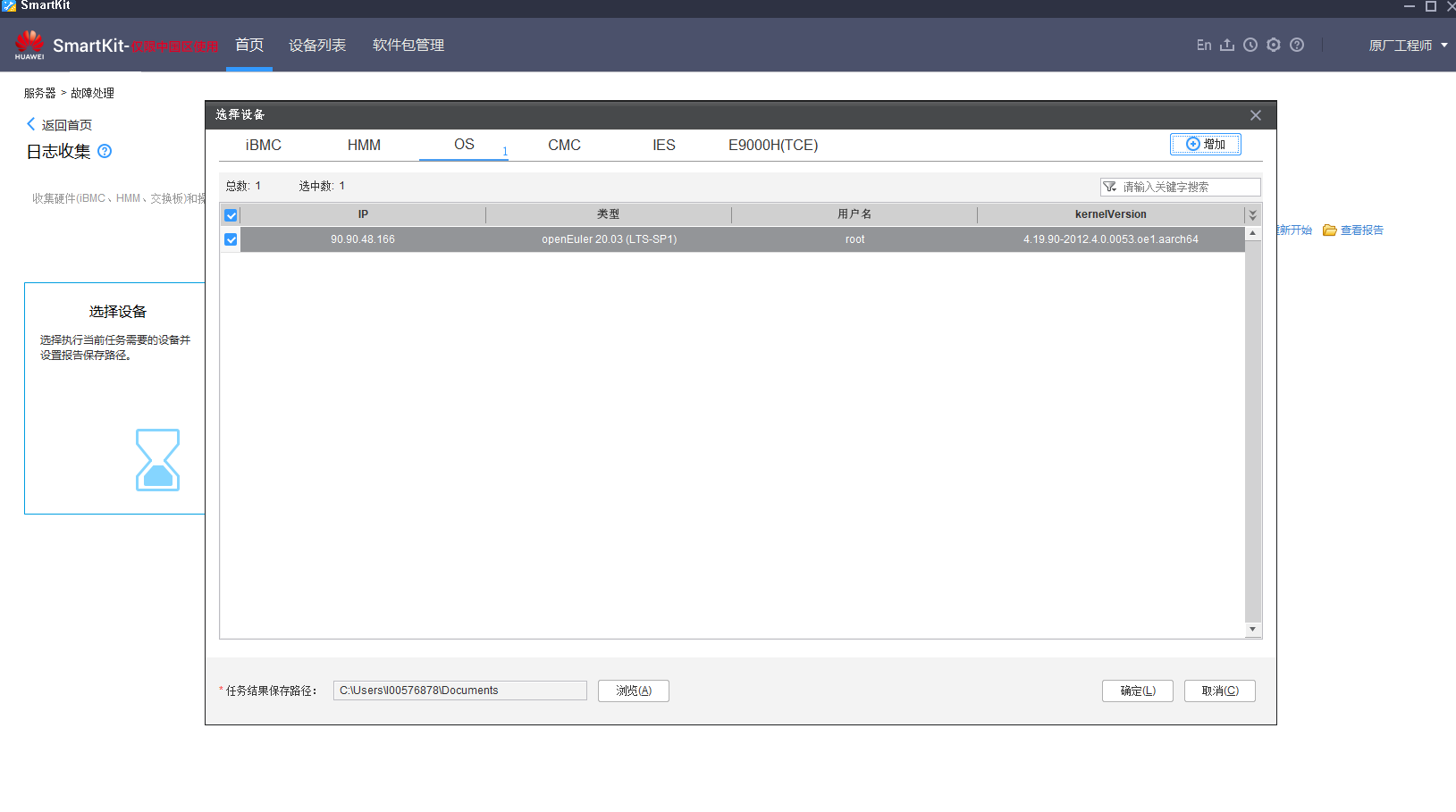Image resolution: width=1456 pixels, height=812 pixels.
Task: Select IP cell 90.90.48.166
Action: point(363,239)
